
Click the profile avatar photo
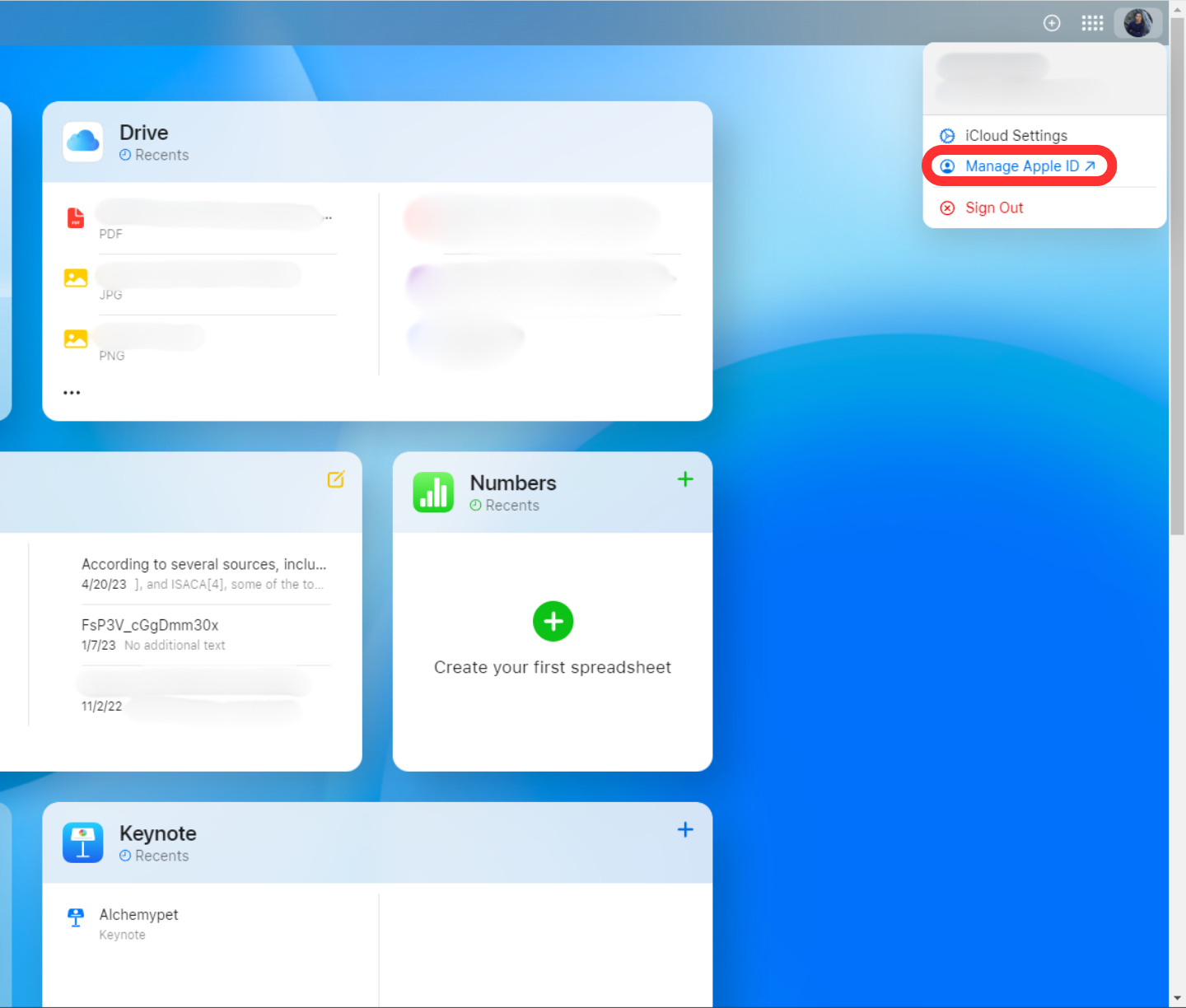[1138, 23]
